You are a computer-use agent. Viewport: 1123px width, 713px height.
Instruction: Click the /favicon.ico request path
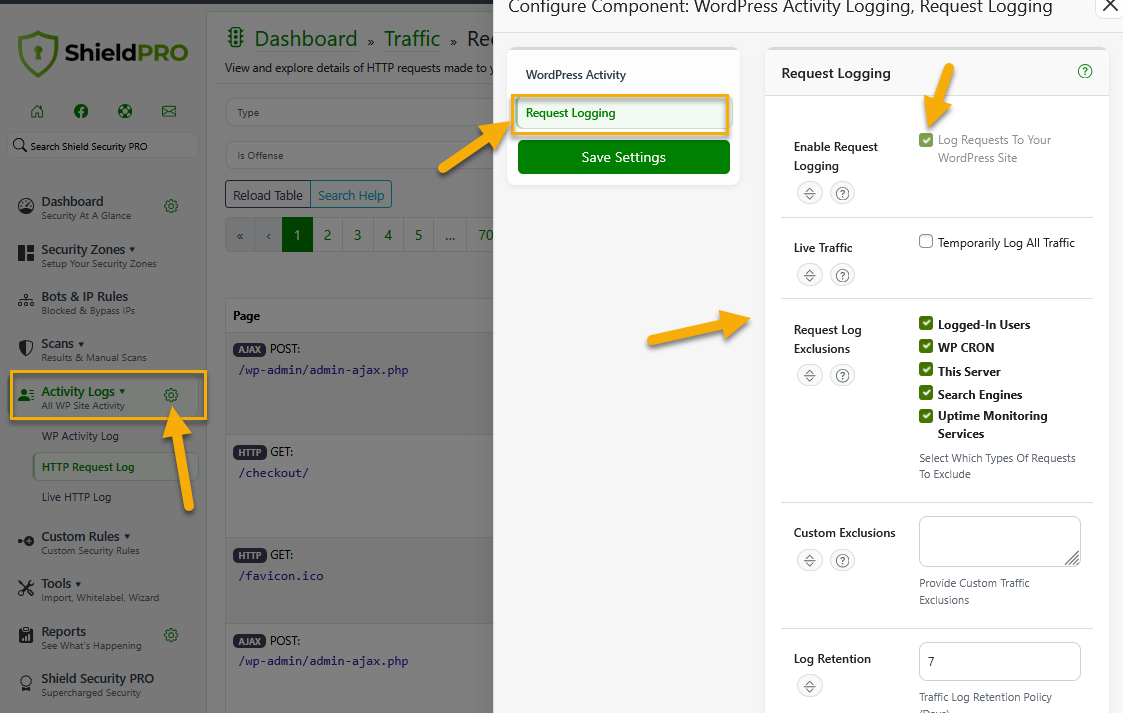point(281,576)
